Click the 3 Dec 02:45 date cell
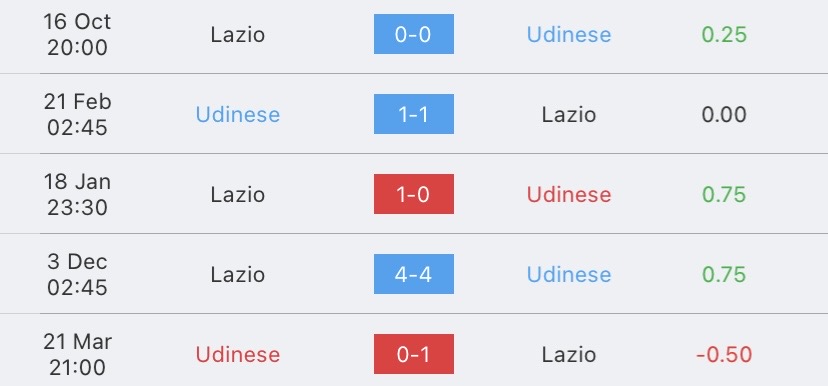 (x=77, y=274)
